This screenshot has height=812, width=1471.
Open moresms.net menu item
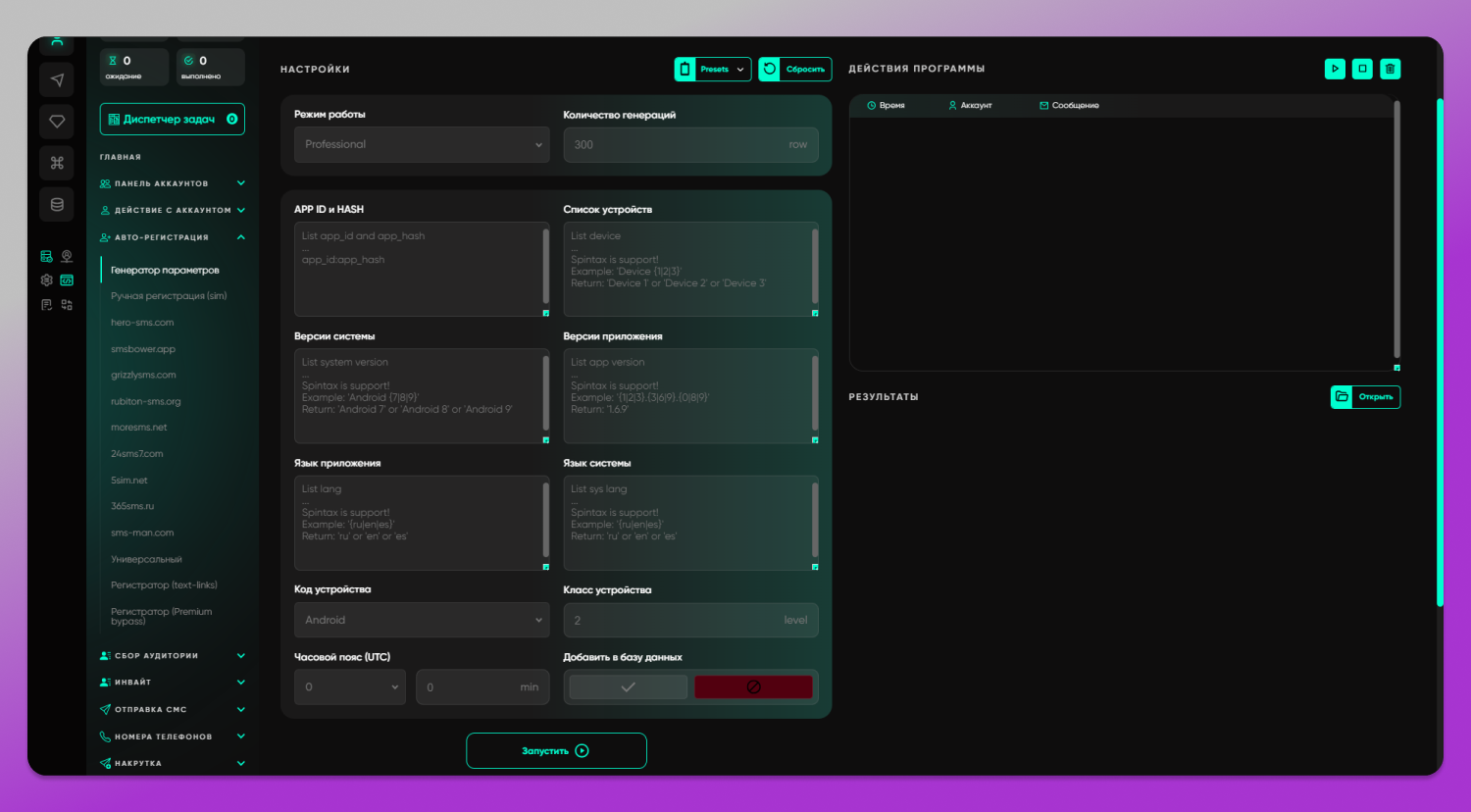[139, 428]
